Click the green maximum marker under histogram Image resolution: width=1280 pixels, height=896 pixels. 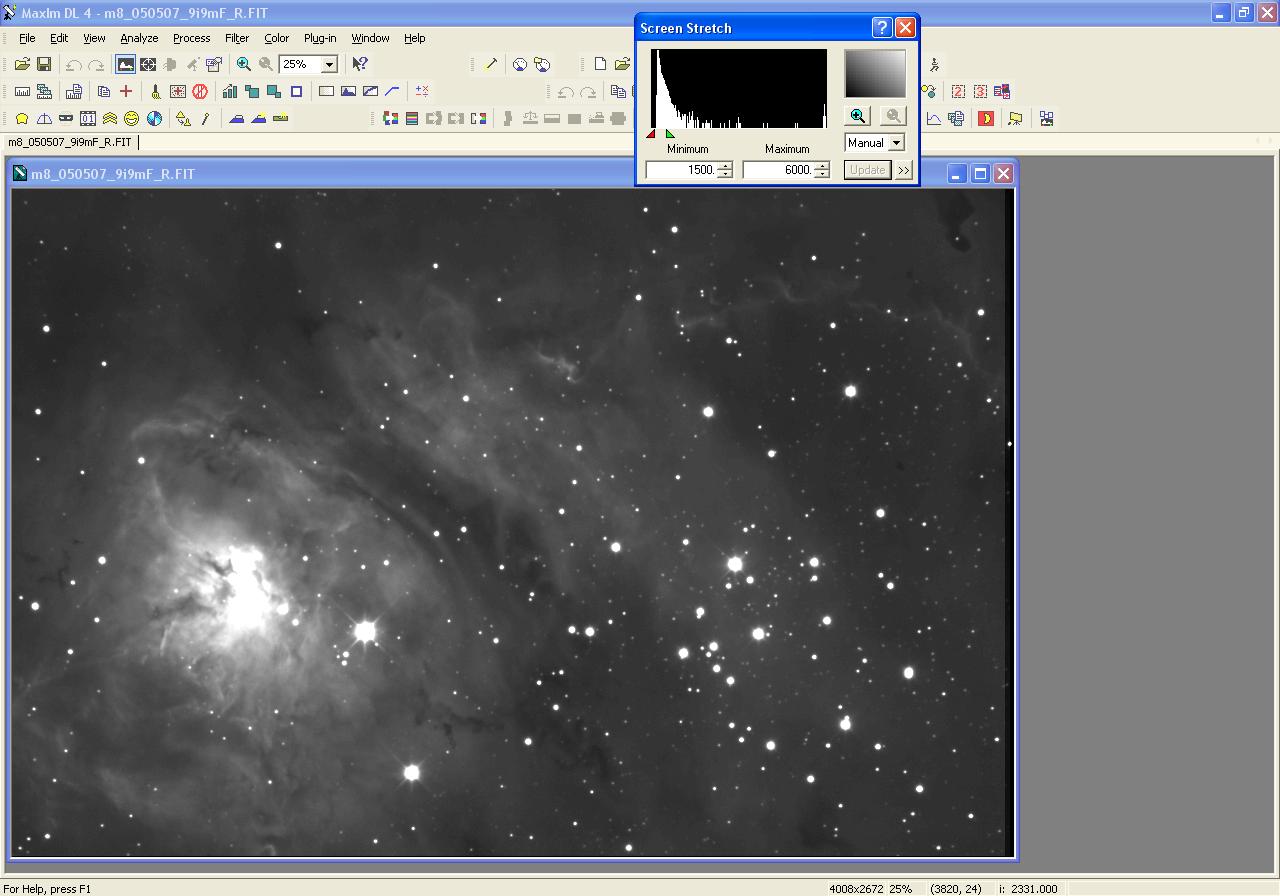[670, 134]
